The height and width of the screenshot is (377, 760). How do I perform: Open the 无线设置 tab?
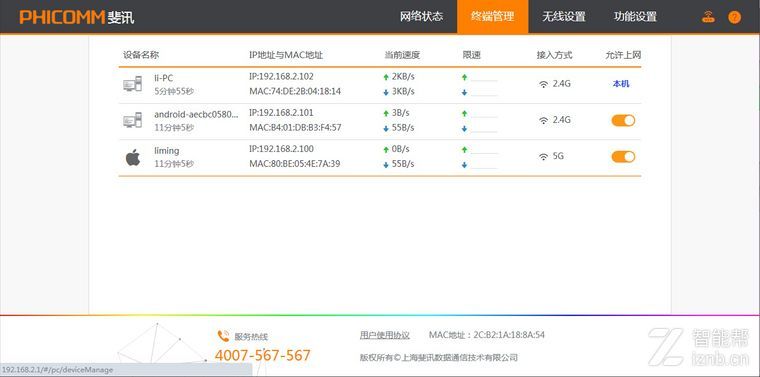(564, 16)
